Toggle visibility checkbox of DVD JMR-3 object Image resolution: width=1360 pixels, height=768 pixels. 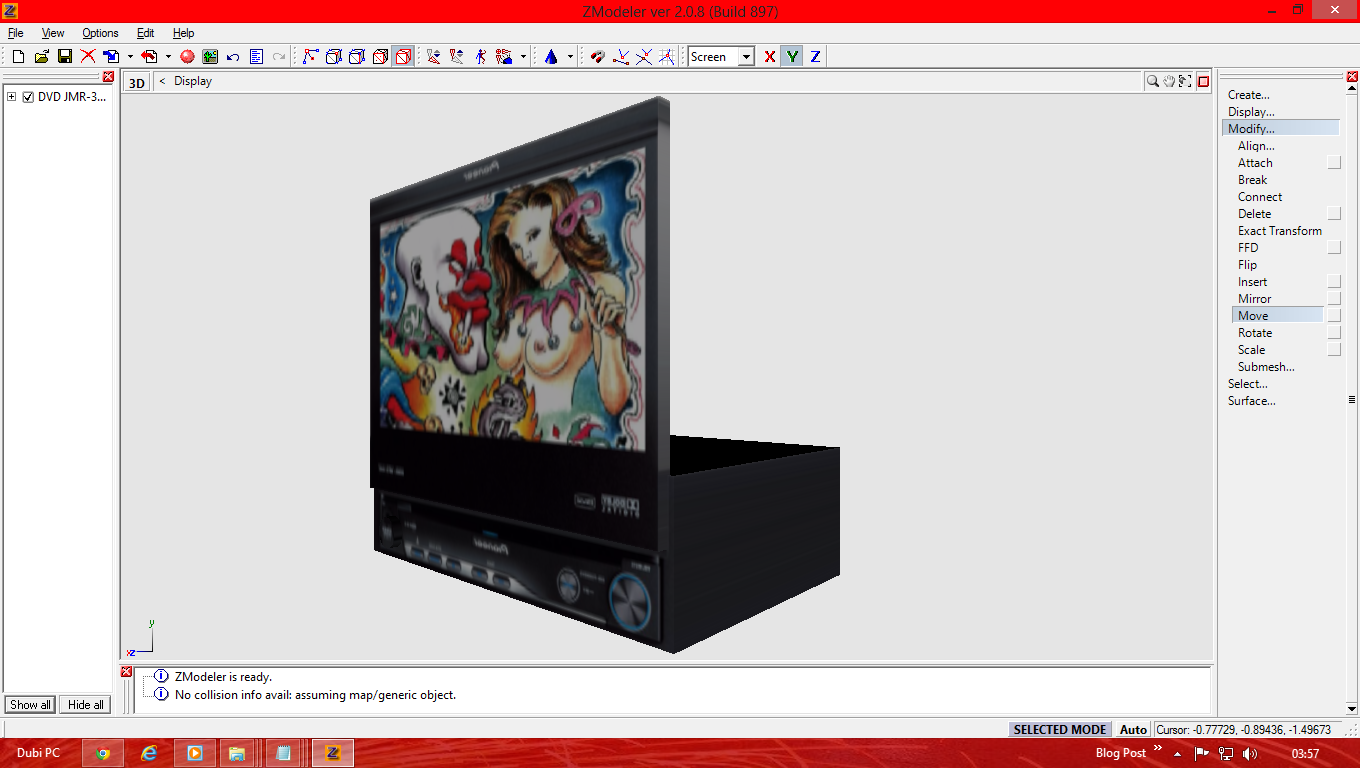point(28,97)
